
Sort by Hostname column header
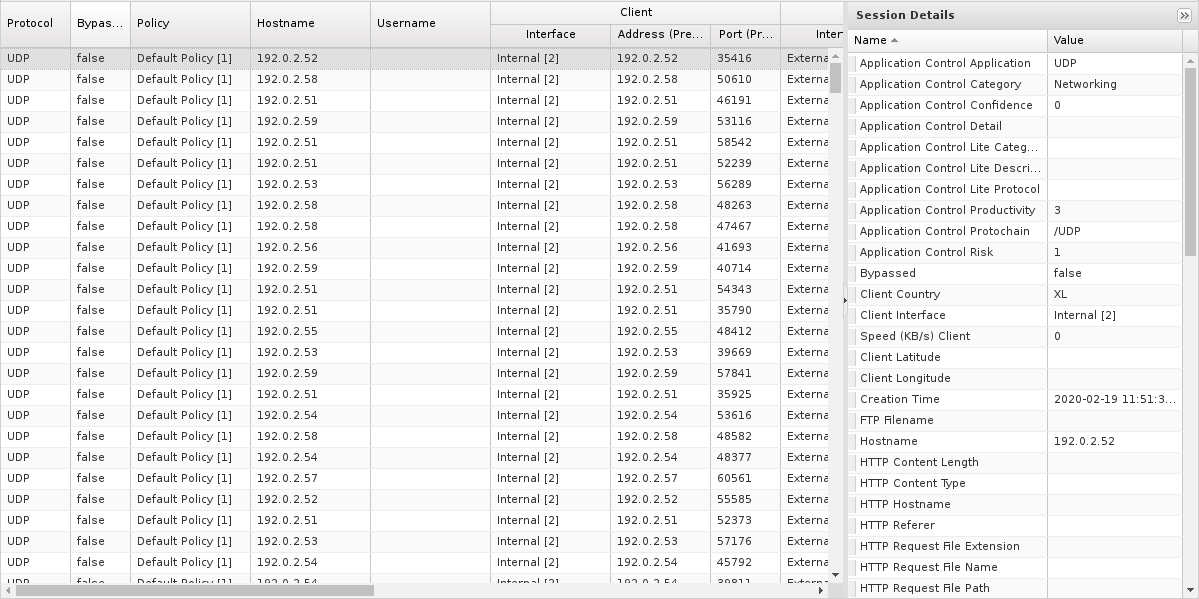click(x=310, y=24)
